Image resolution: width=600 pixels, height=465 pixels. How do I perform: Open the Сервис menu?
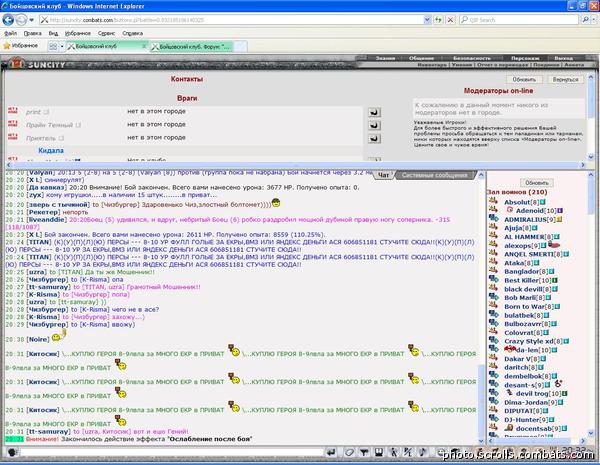106,33
